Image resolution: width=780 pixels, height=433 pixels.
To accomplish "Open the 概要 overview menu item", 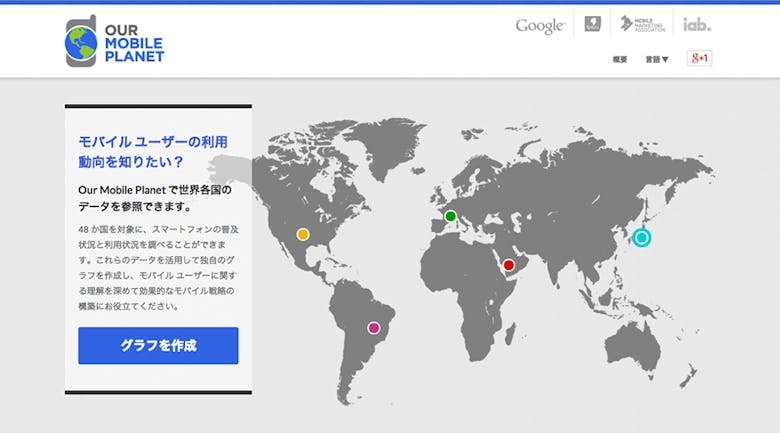I will pos(620,59).
